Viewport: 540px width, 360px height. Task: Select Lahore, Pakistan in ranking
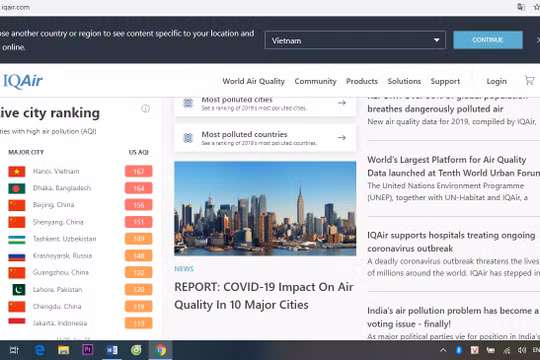coord(58,289)
